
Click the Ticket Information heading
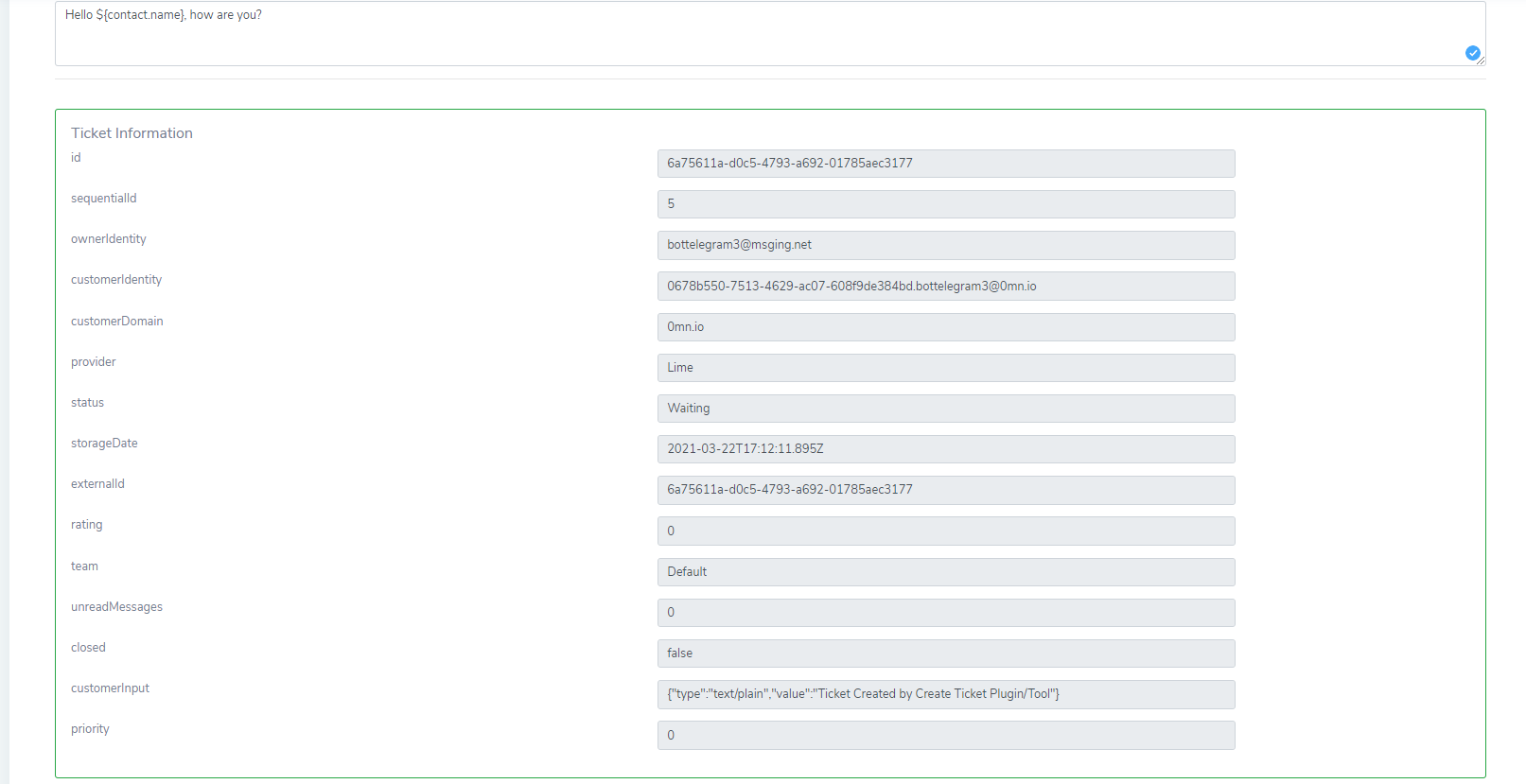[x=132, y=133]
